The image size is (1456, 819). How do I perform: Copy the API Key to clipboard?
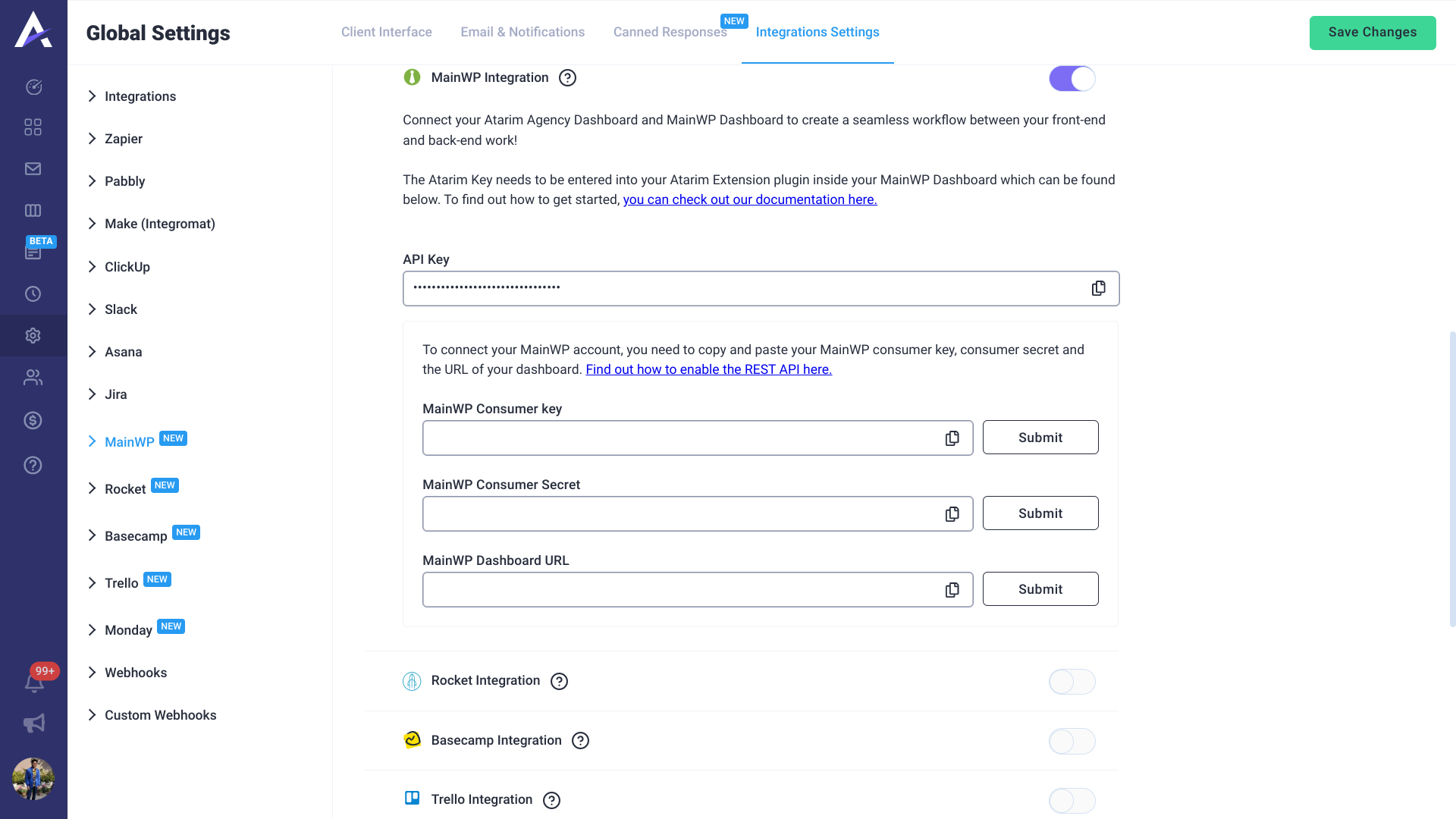(1098, 288)
